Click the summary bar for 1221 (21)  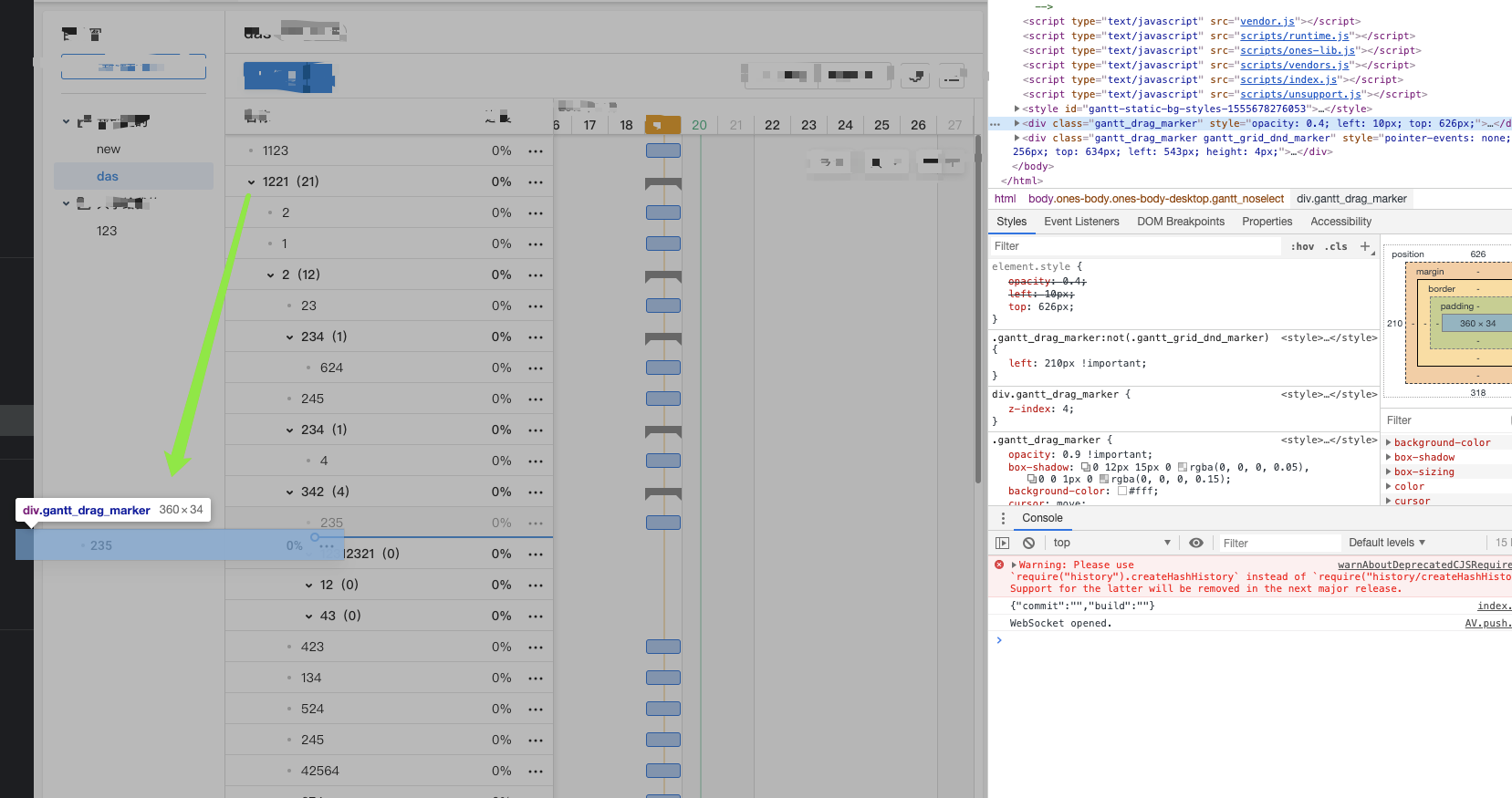pyautogui.click(x=663, y=183)
